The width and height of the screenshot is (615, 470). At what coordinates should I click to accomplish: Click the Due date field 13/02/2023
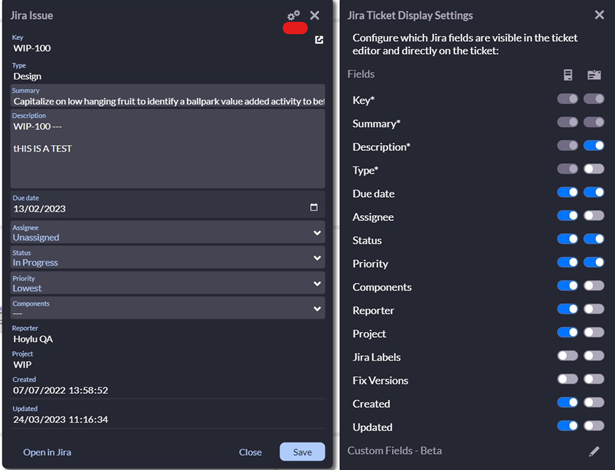point(167,204)
